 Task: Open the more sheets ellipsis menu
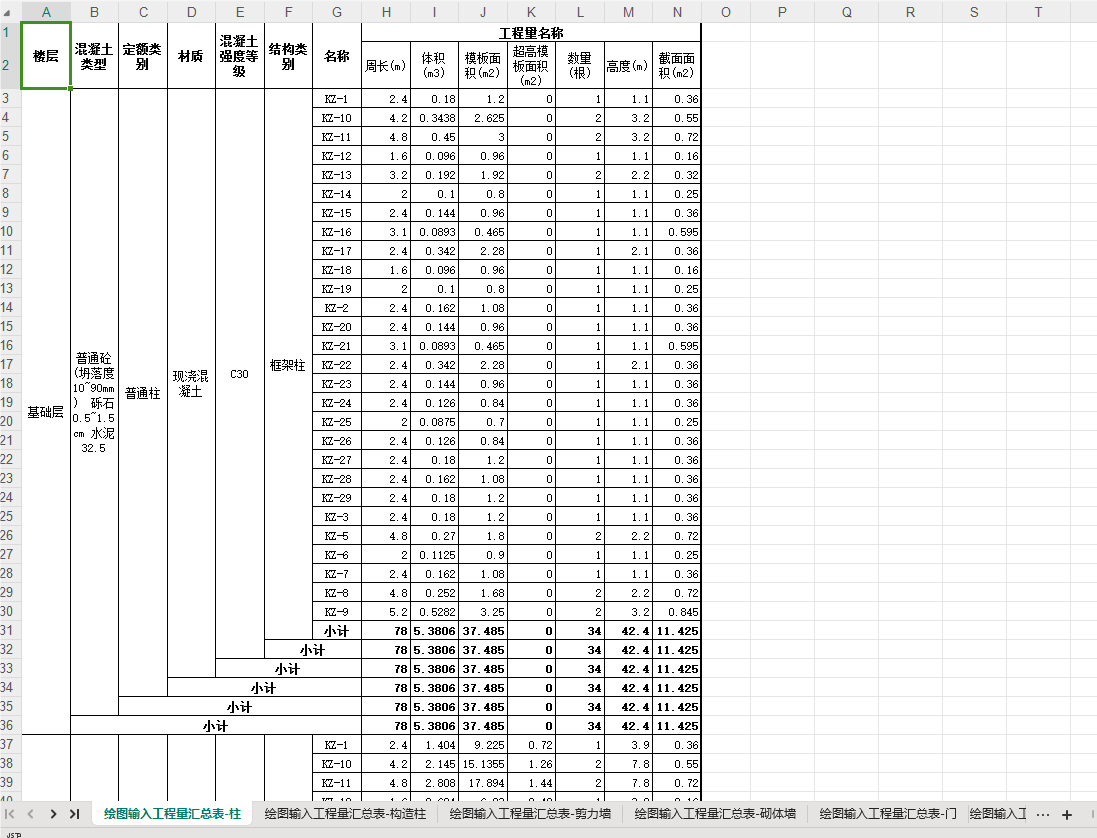point(1042,814)
